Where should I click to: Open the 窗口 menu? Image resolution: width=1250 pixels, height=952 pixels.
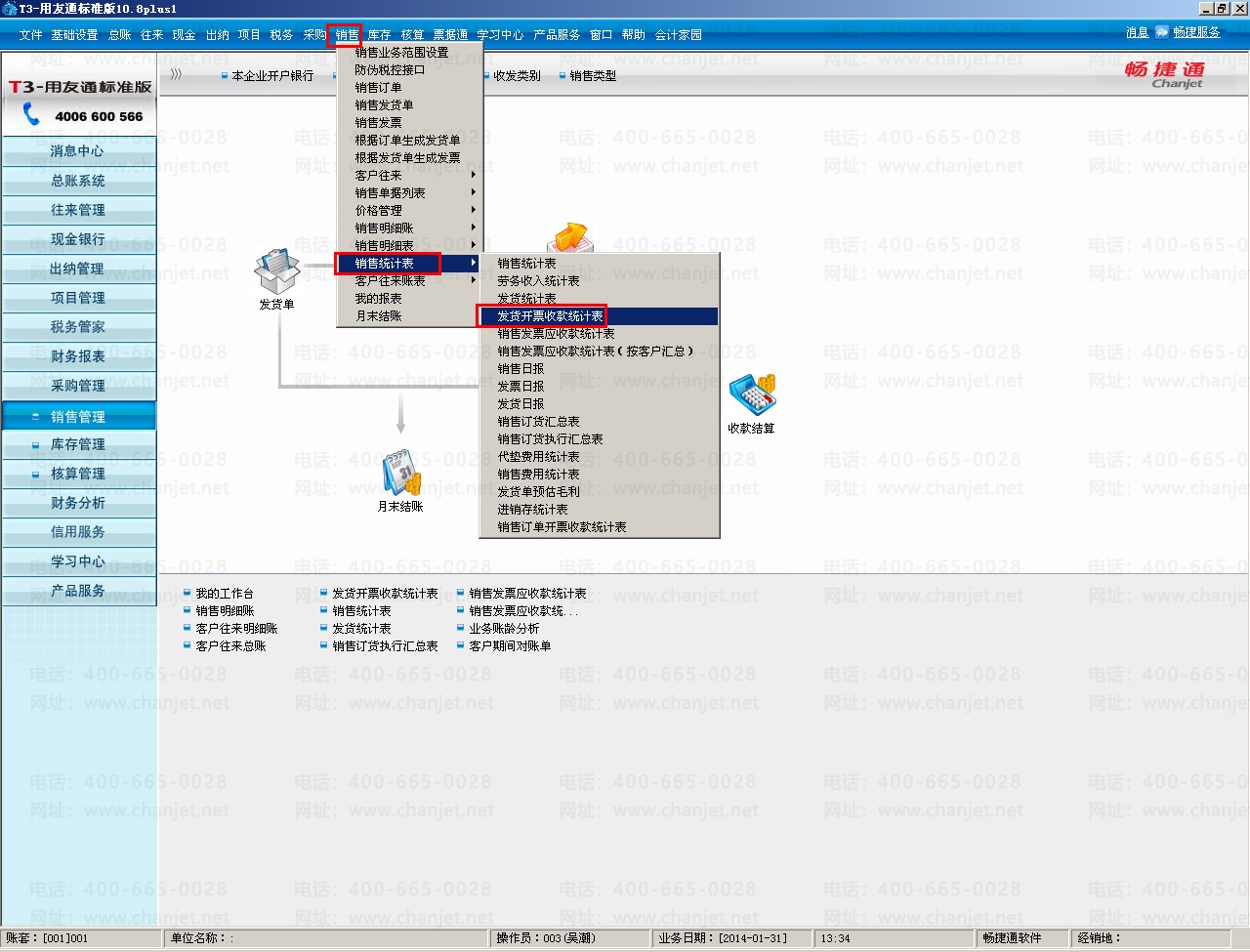(601, 35)
